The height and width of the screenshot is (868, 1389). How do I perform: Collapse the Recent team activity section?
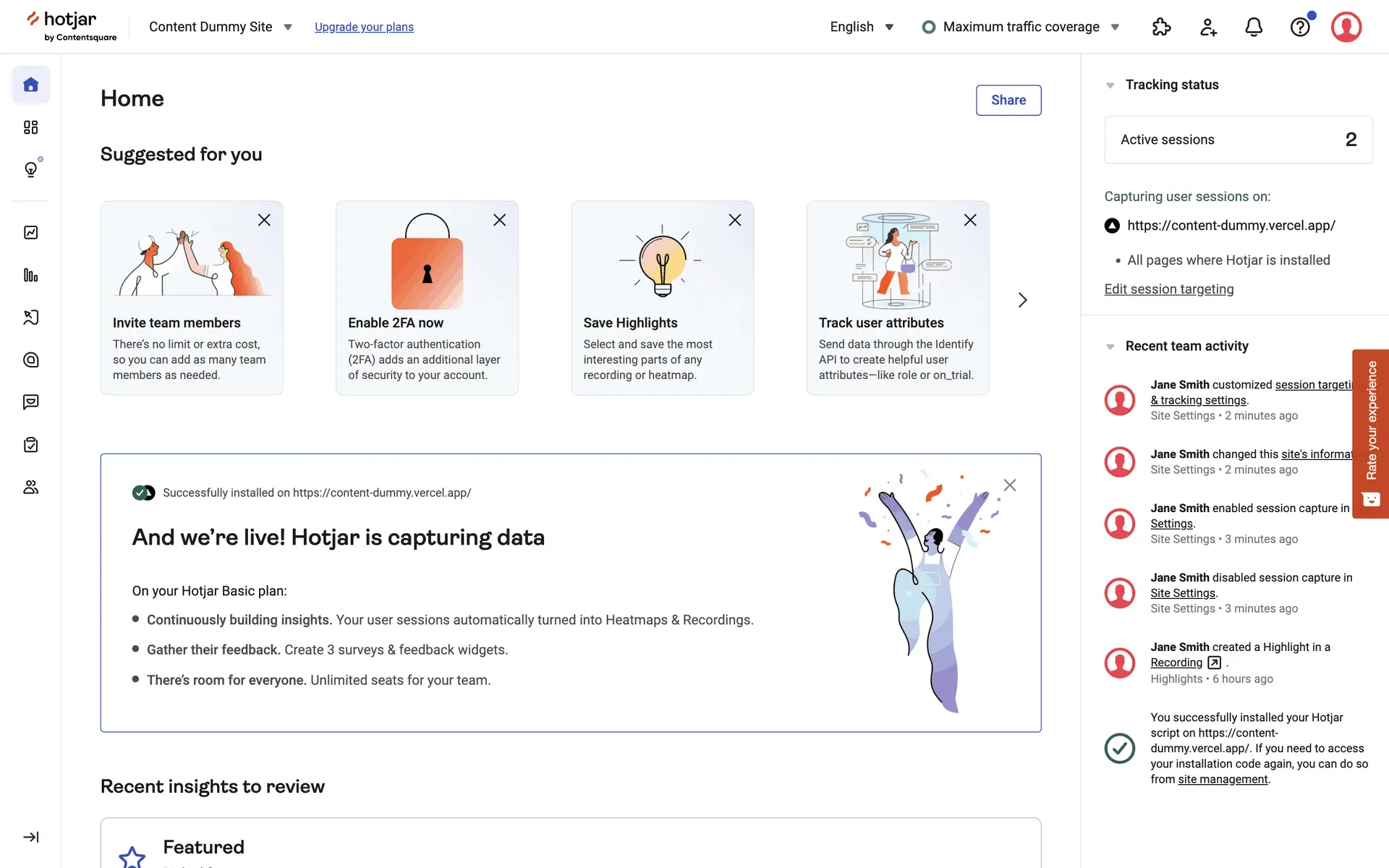[1110, 346]
